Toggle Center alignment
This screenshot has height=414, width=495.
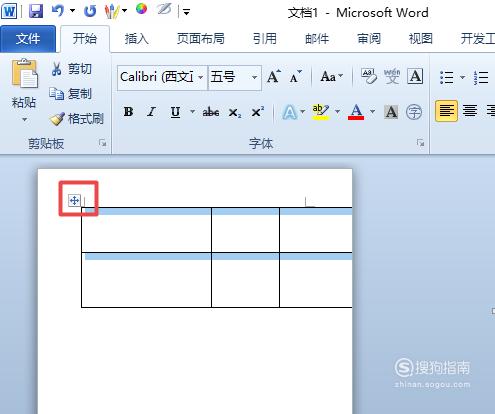click(x=470, y=111)
